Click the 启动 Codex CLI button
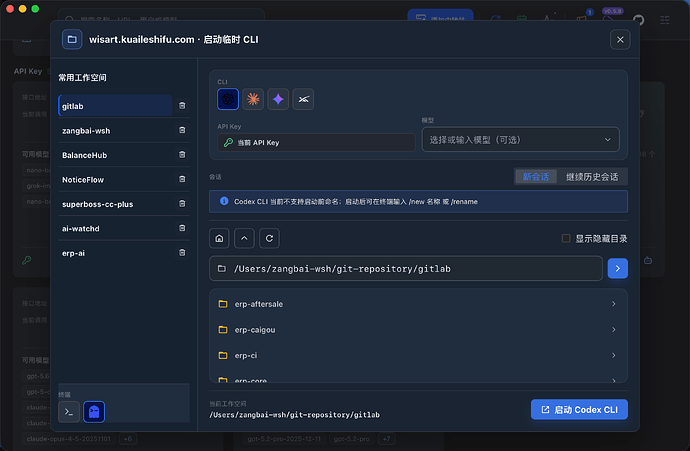This screenshot has width=690, height=451. click(579, 410)
